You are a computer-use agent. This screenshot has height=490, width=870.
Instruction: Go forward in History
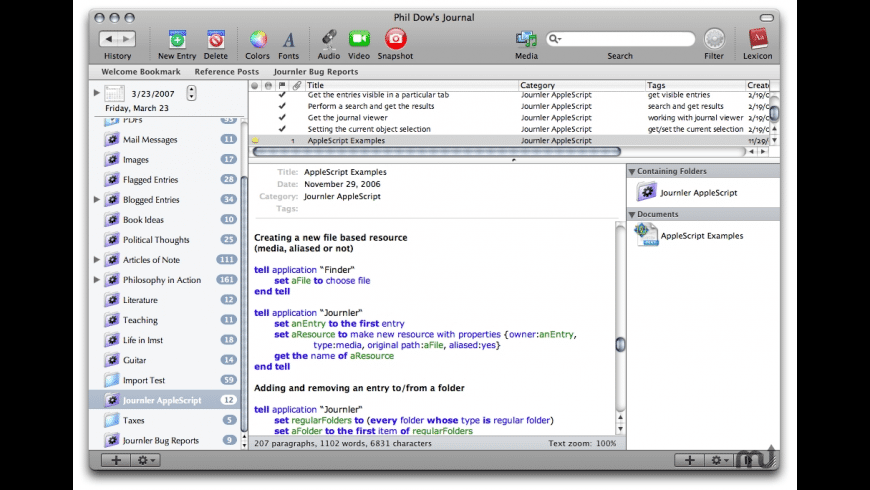point(127,39)
